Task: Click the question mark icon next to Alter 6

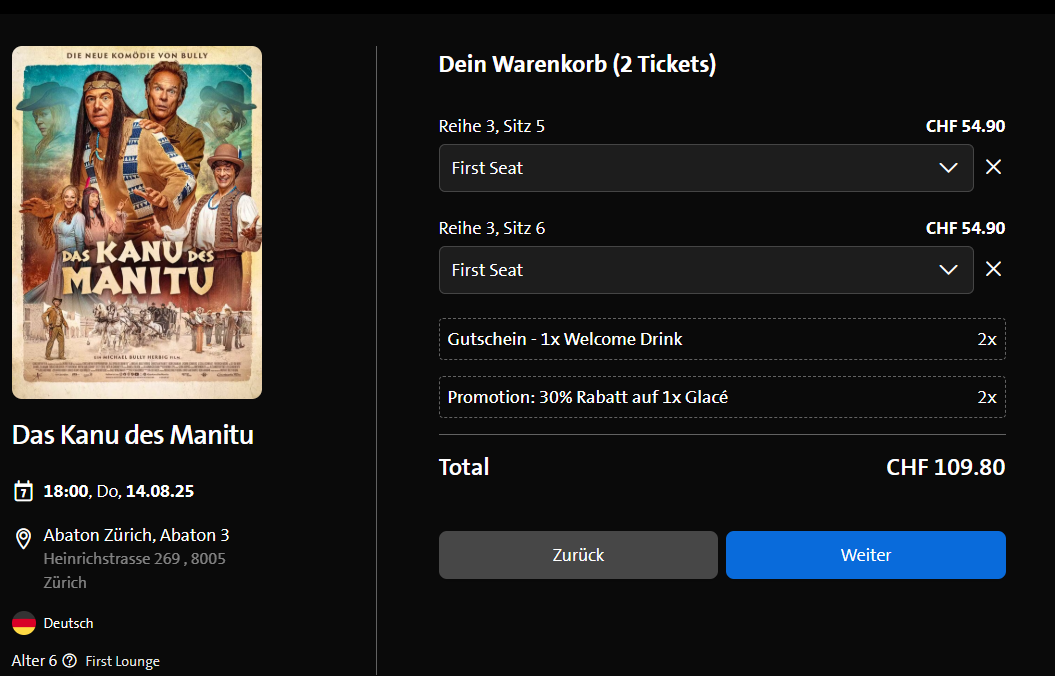Action: click(x=69, y=661)
